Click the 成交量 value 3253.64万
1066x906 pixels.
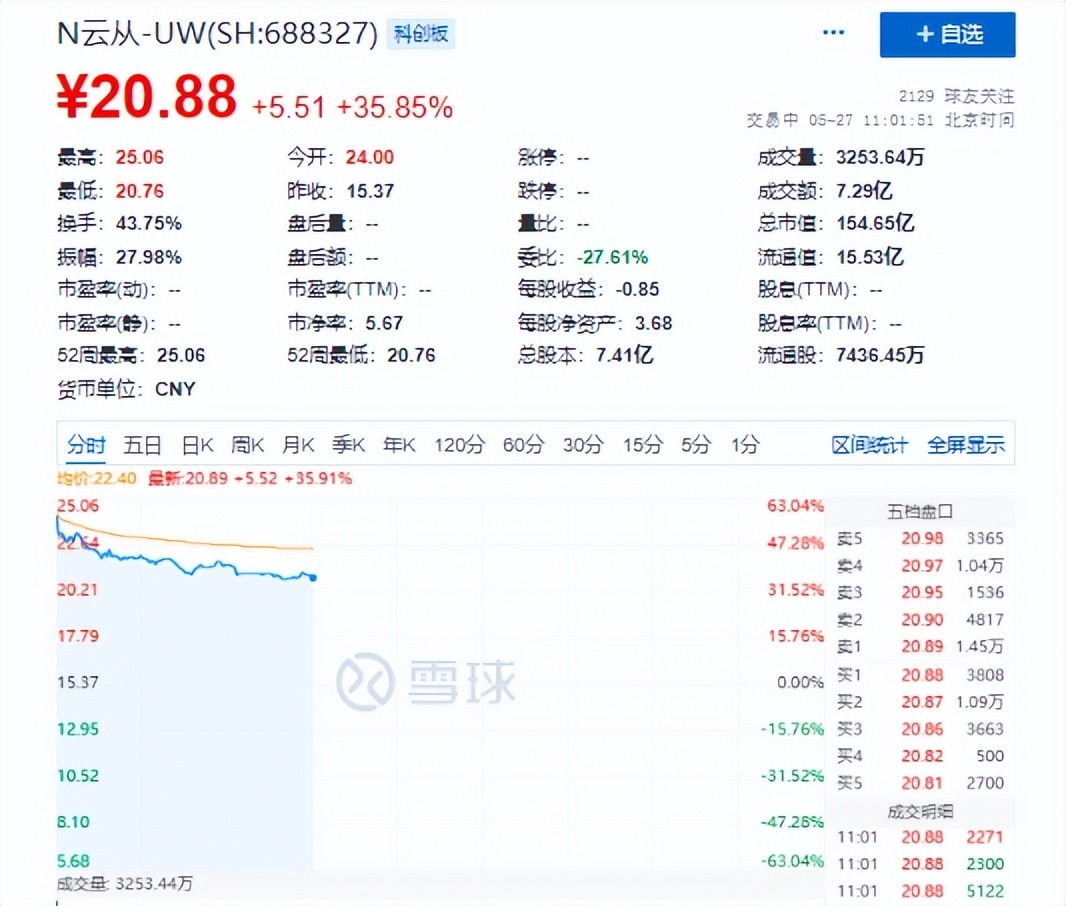[x=880, y=157]
